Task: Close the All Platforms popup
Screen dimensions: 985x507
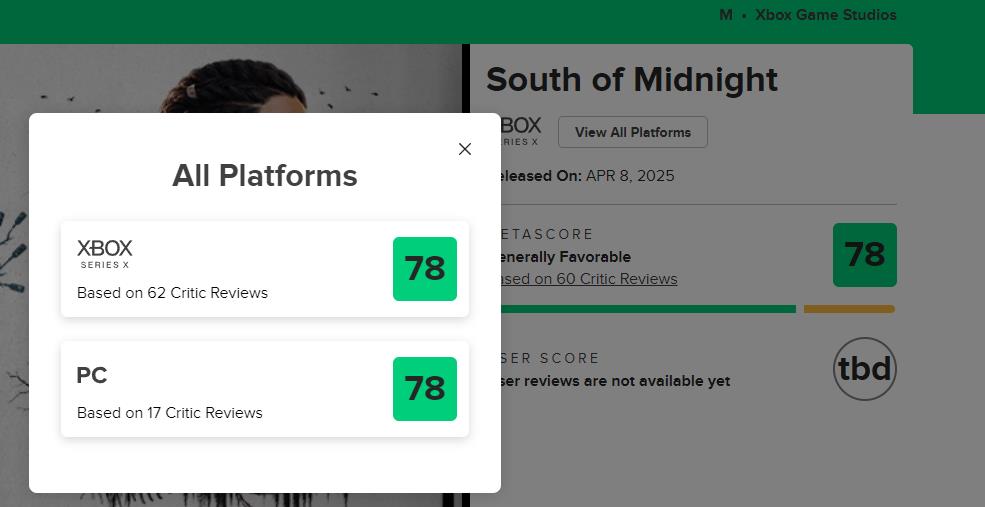Action: (x=464, y=149)
